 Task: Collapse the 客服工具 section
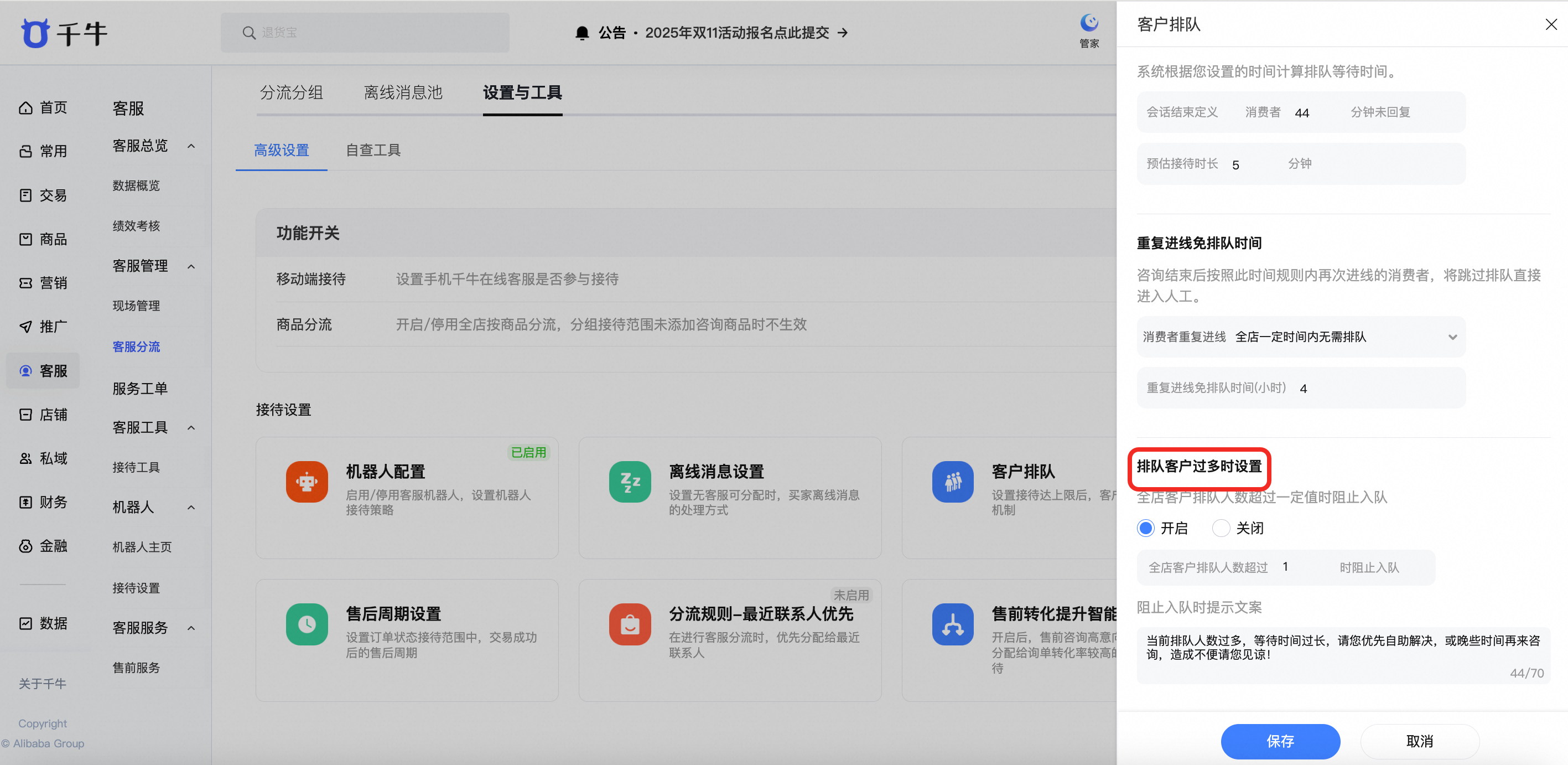click(x=191, y=427)
